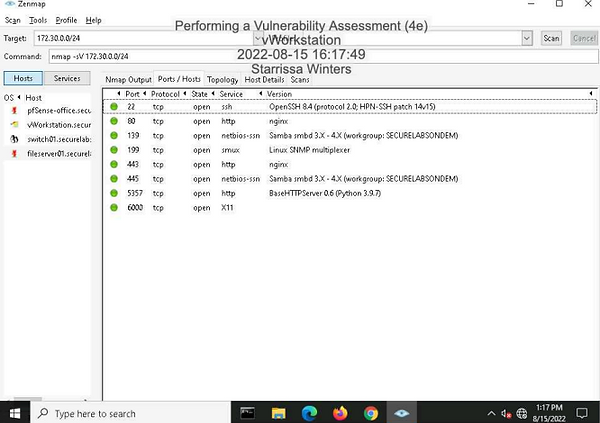
Task: Click the Linux penguin icon for switch01
Action: [14, 139]
